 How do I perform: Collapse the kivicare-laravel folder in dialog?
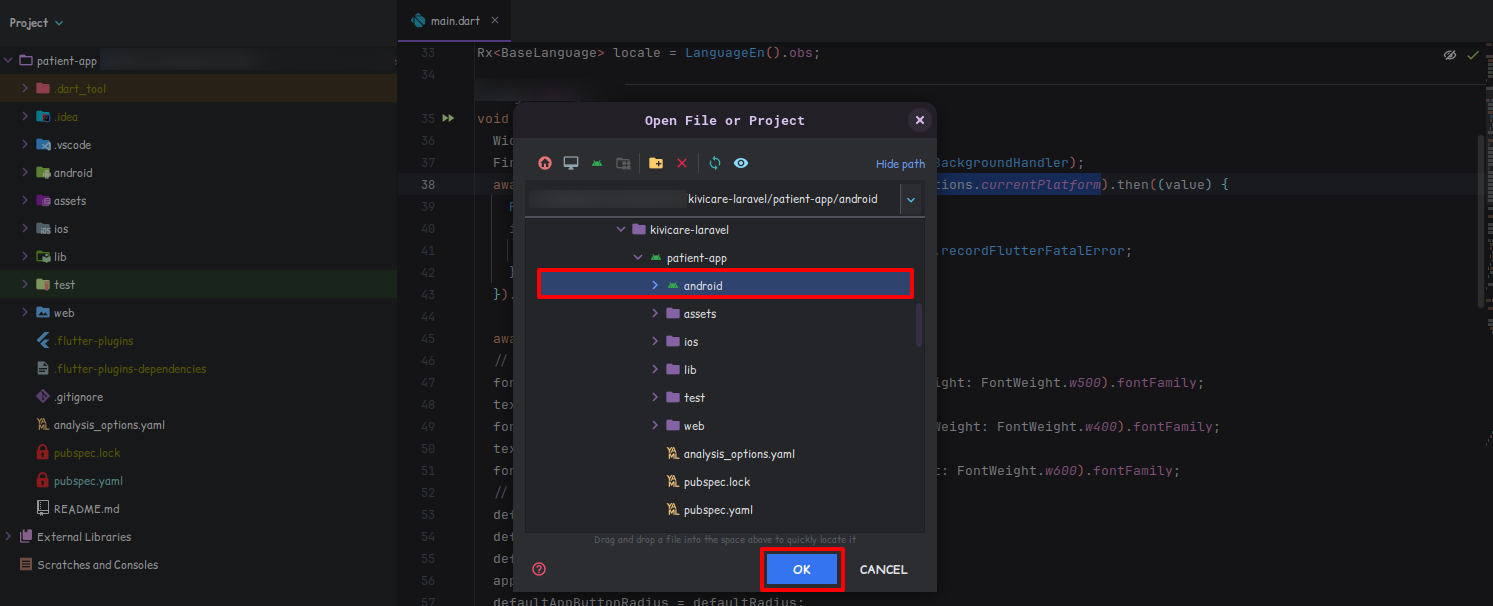point(621,230)
